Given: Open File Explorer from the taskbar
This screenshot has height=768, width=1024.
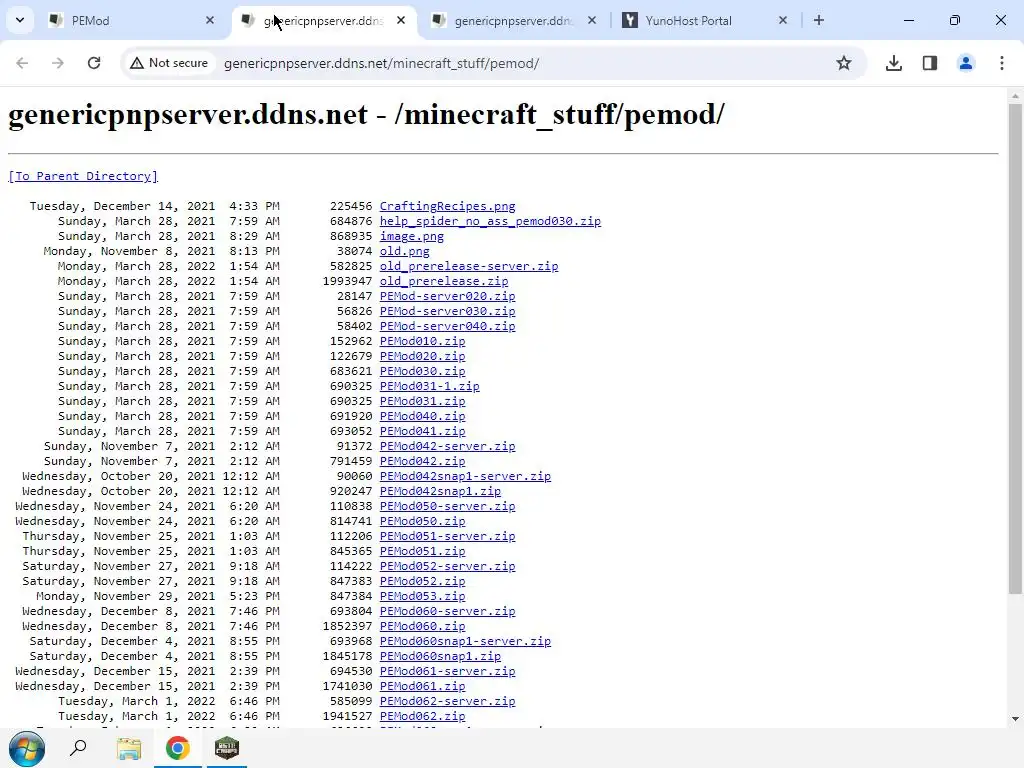Looking at the screenshot, I should point(129,748).
